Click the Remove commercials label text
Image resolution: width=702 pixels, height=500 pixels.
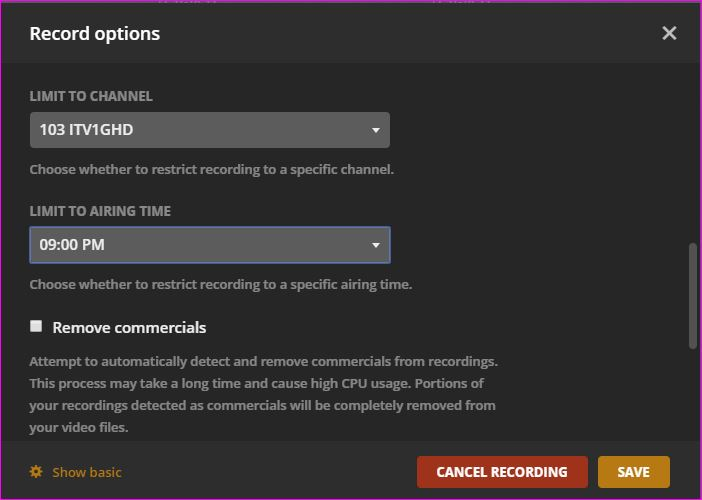coord(129,327)
